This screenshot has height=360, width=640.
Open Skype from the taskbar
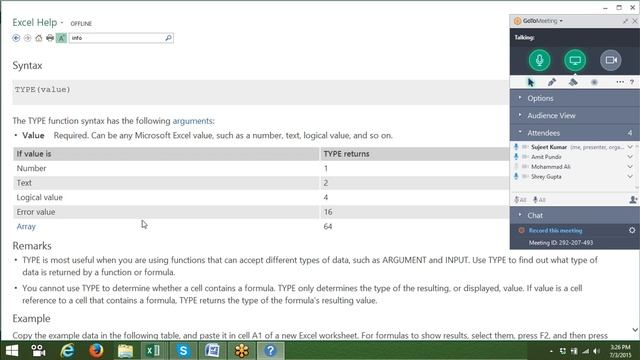tap(183, 351)
